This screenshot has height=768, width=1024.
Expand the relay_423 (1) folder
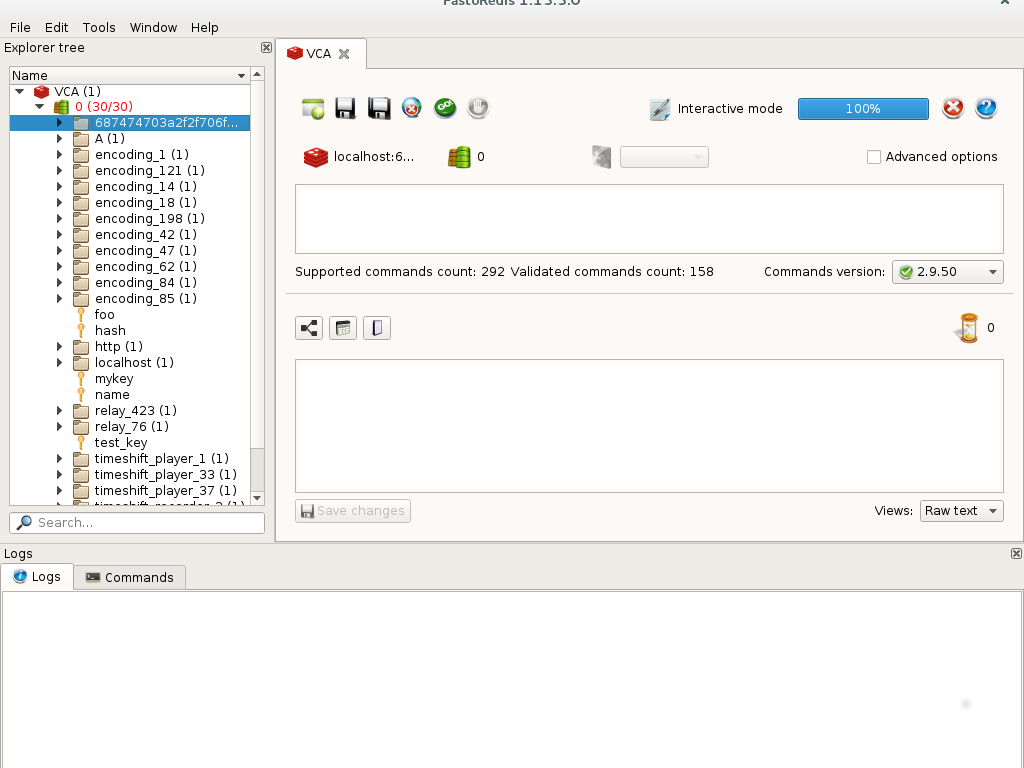[x=59, y=411]
